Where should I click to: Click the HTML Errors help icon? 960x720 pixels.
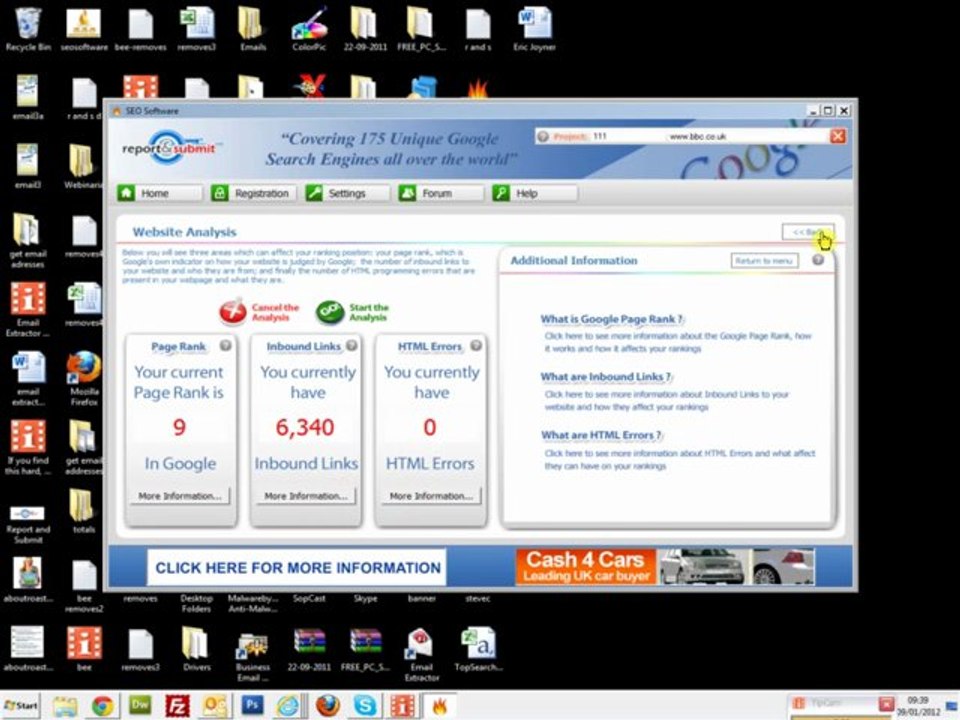click(476, 346)
